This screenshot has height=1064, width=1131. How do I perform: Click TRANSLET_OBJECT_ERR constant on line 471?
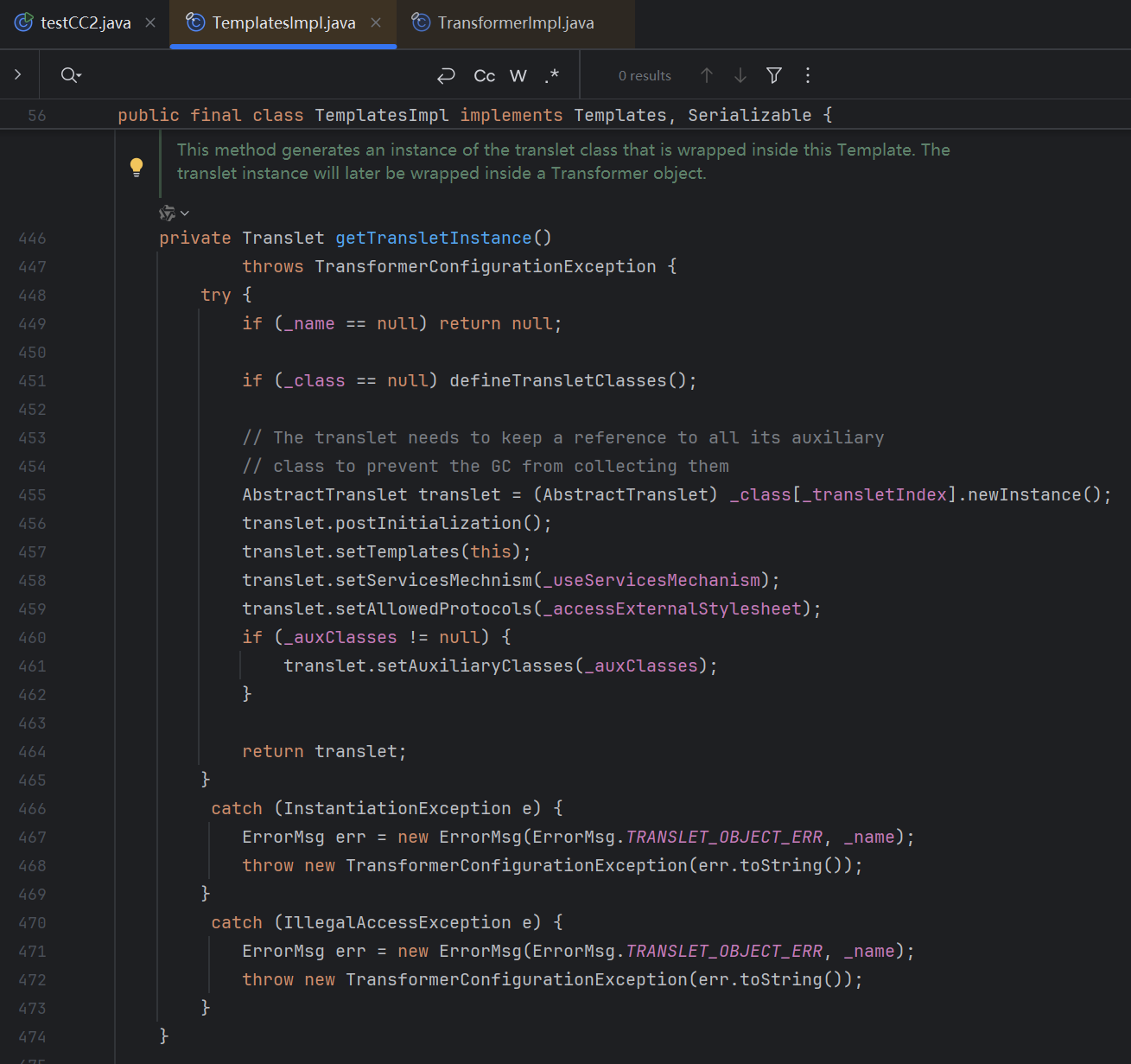pos(724,951)
